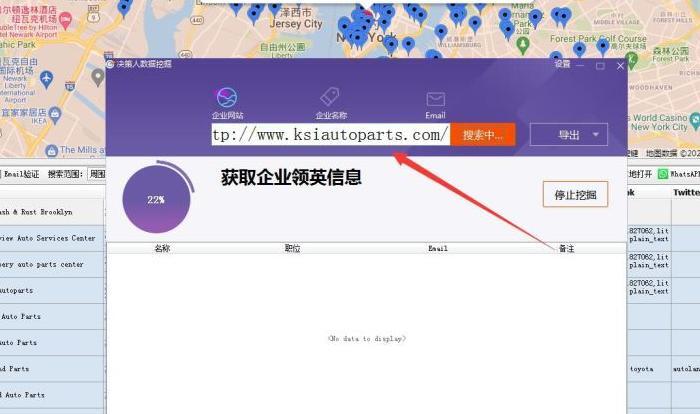Click the Jersey City label on the map
Screen dimensions: 700x414
pyautogui.click(x=296, y=24)
